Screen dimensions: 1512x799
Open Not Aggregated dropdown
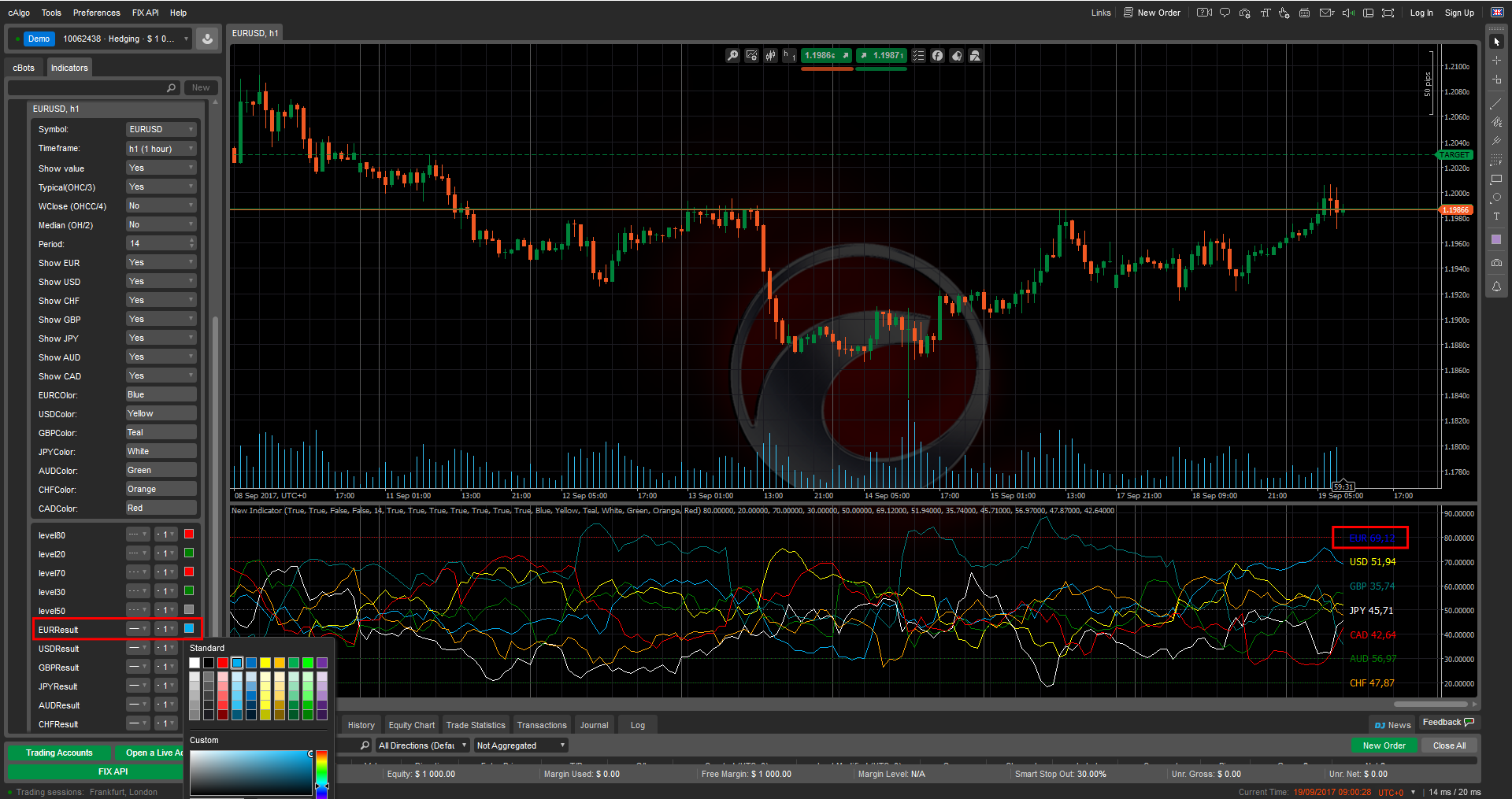[x=521, y=745]
